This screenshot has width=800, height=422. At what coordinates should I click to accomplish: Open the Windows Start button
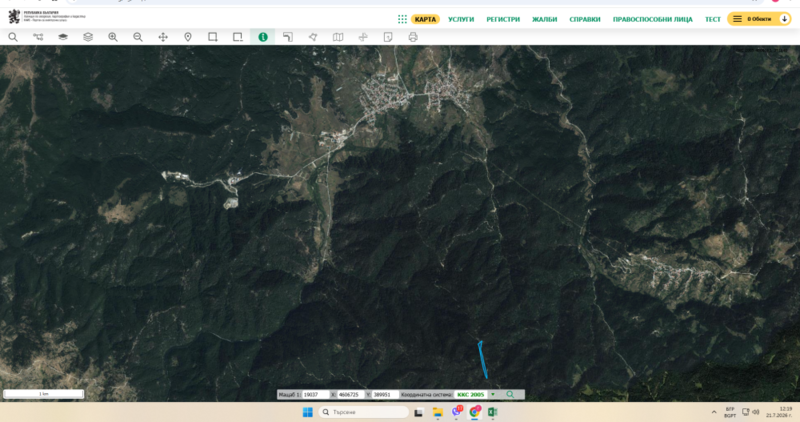point(308,412)
